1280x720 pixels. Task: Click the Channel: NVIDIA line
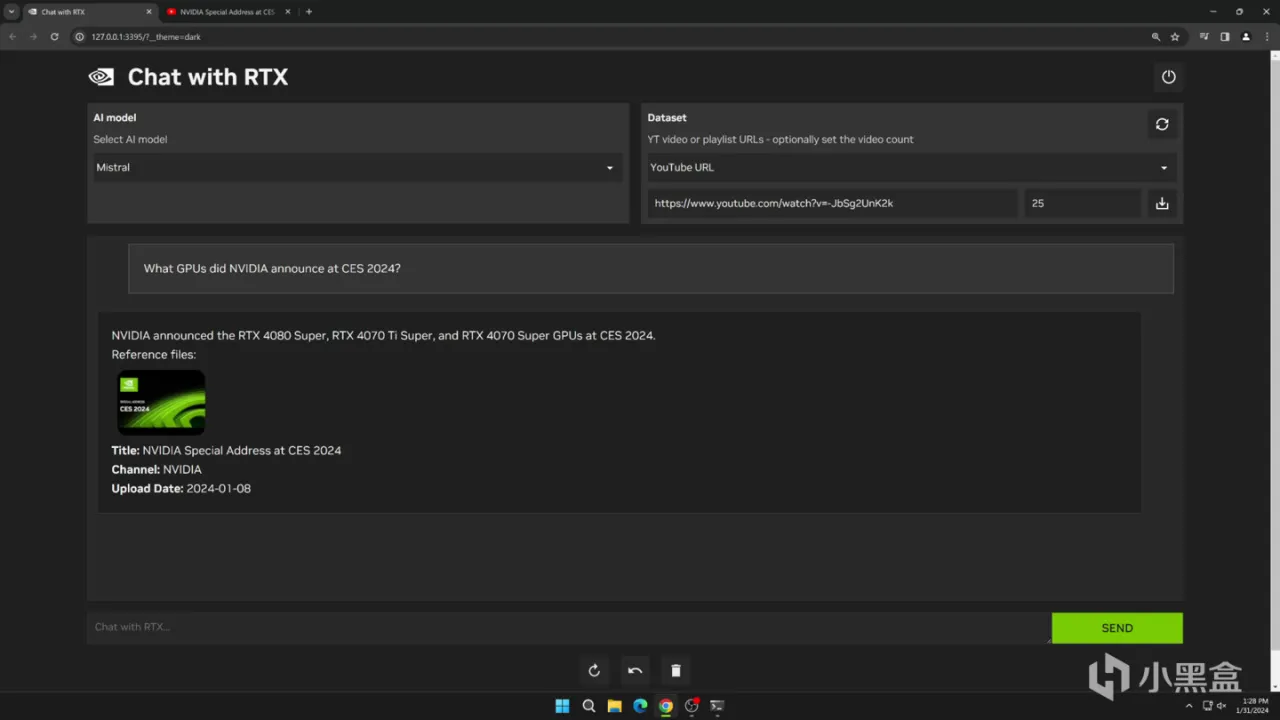(156, 469)
